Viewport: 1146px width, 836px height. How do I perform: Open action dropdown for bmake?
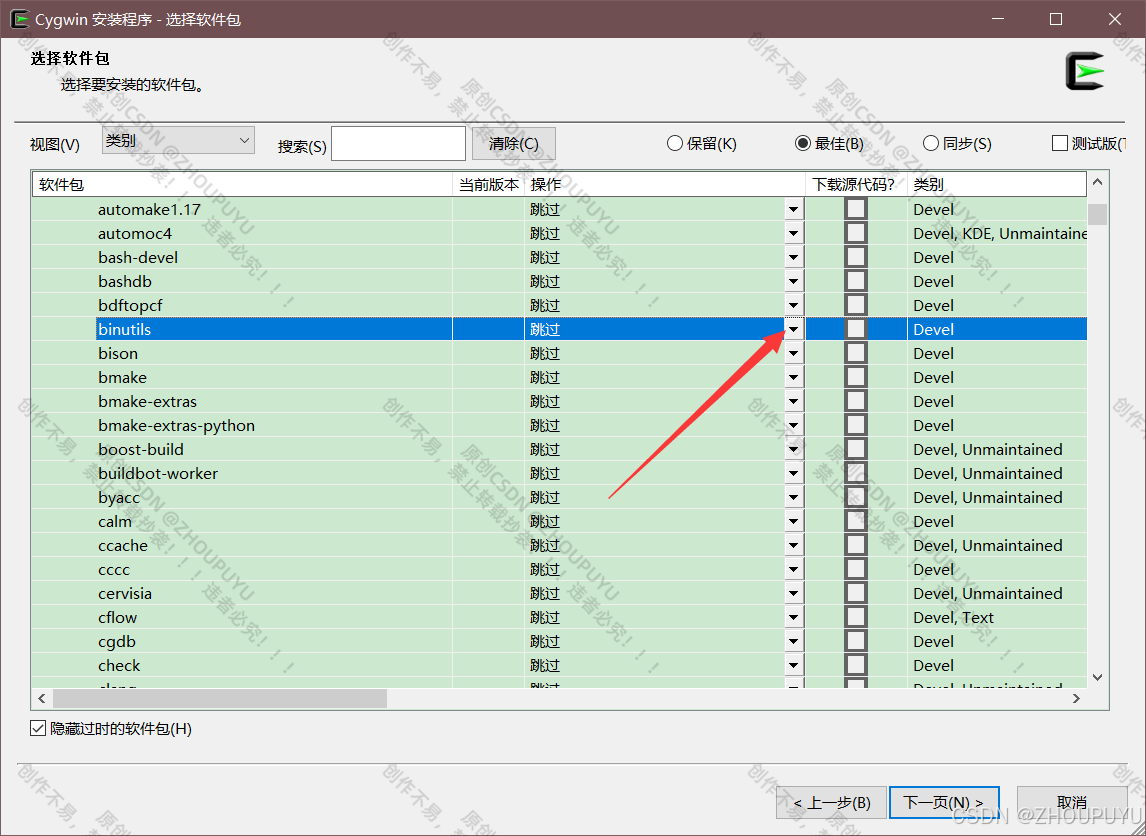point(794,378)
